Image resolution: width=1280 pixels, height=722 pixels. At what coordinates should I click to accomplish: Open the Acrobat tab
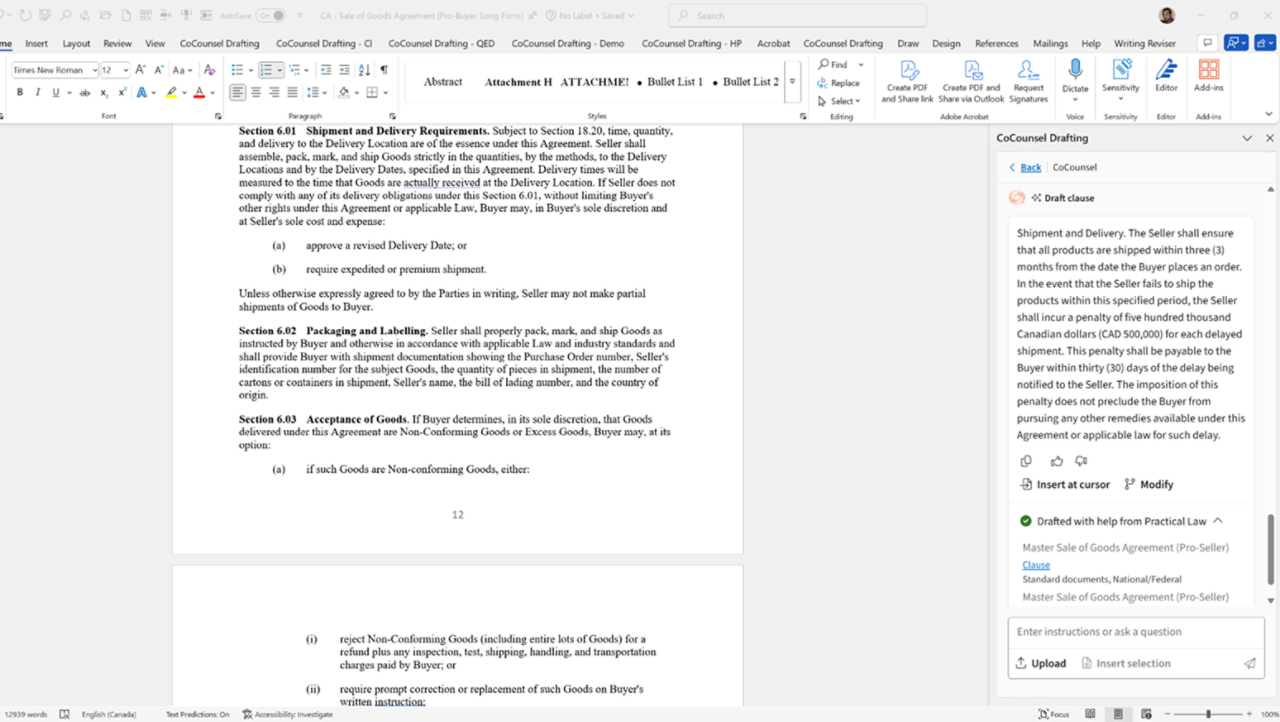click(x=773, y=43)
